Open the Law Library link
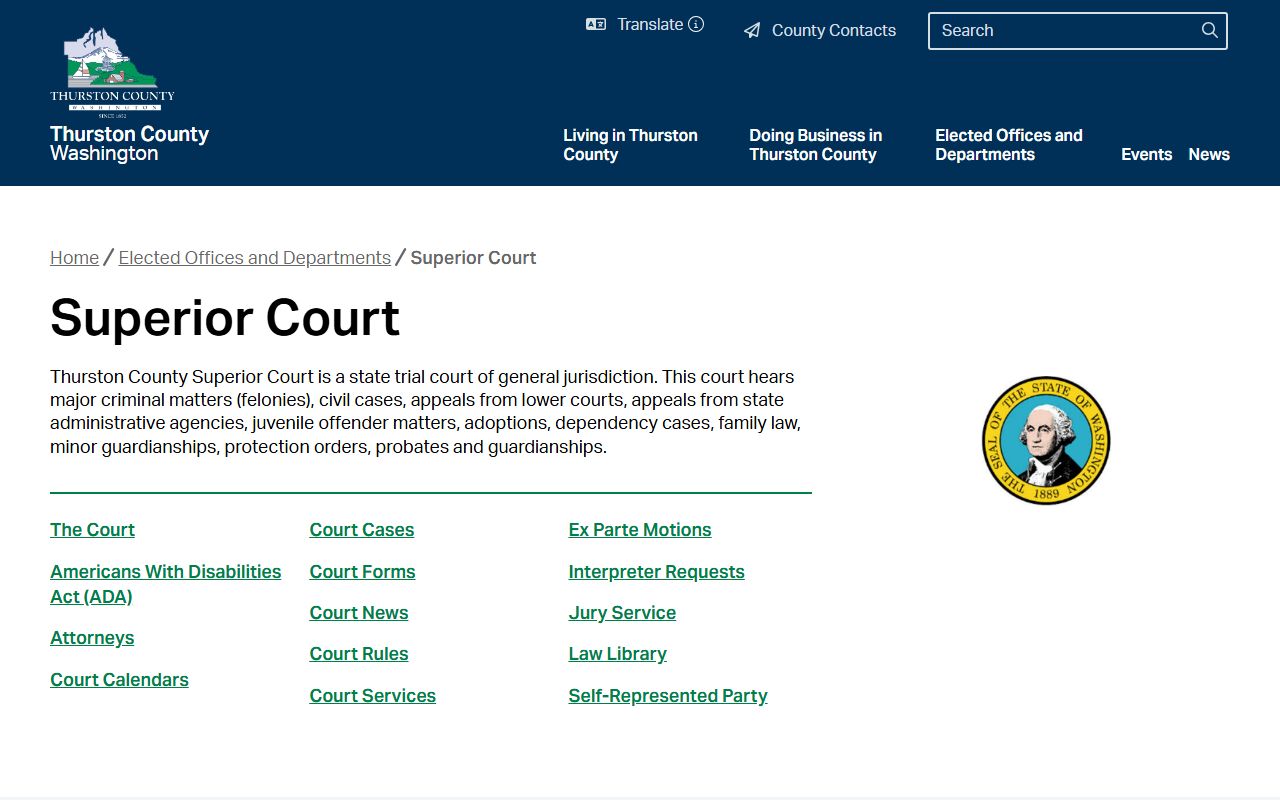This screenshot has height=800, width=1280. pyautogui.click(x=618, y=654)
